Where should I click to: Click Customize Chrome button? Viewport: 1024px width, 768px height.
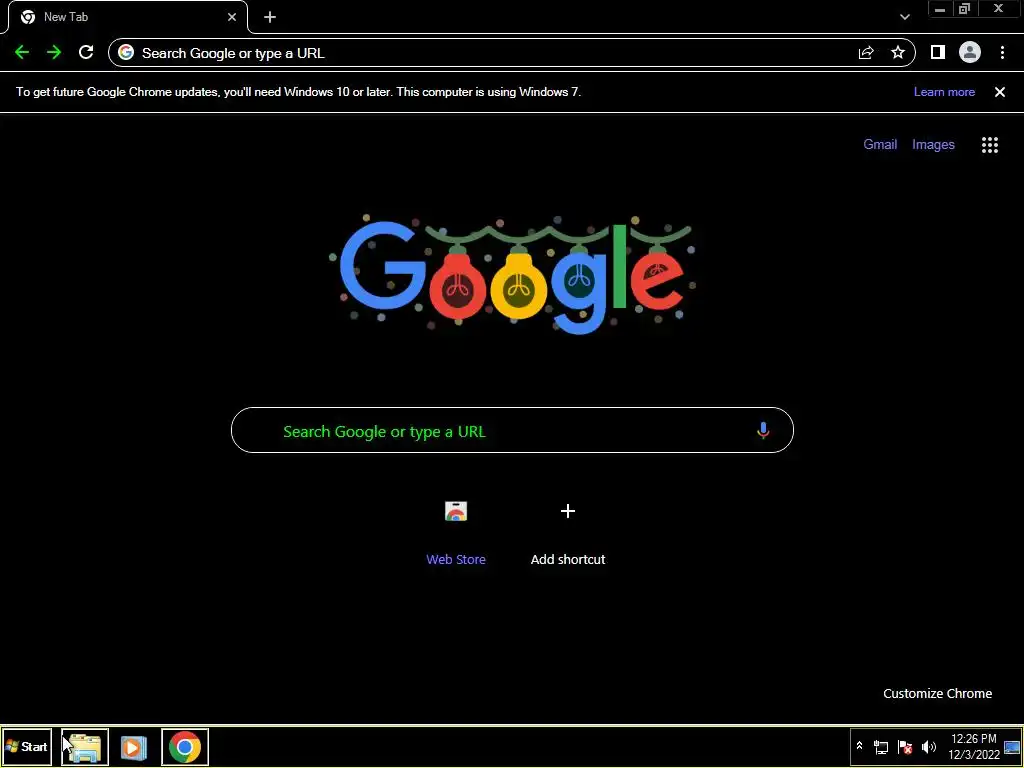pos(938,694)
